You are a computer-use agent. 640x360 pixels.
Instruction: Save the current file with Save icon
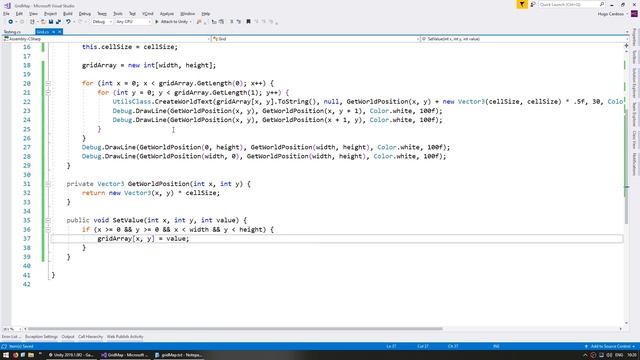tap(51, 22)
